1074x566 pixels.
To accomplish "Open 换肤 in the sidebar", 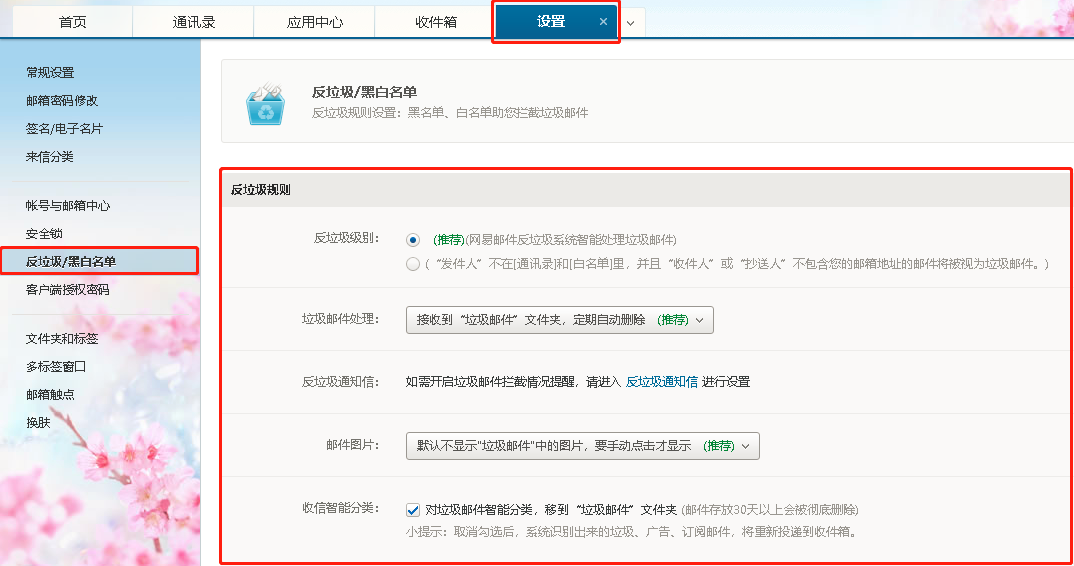I will pyautogui.click(x=38, y=423).
